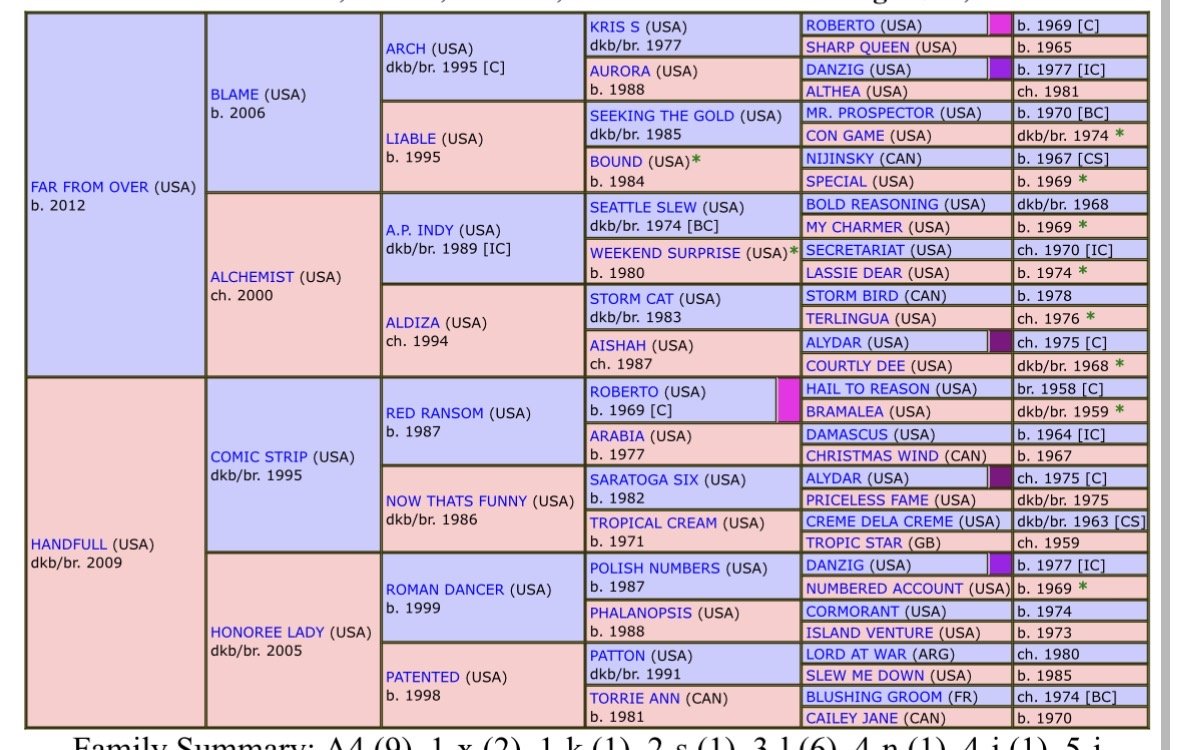Click the TERLINGUA link
1179x750 pixels.
(847, 319)
